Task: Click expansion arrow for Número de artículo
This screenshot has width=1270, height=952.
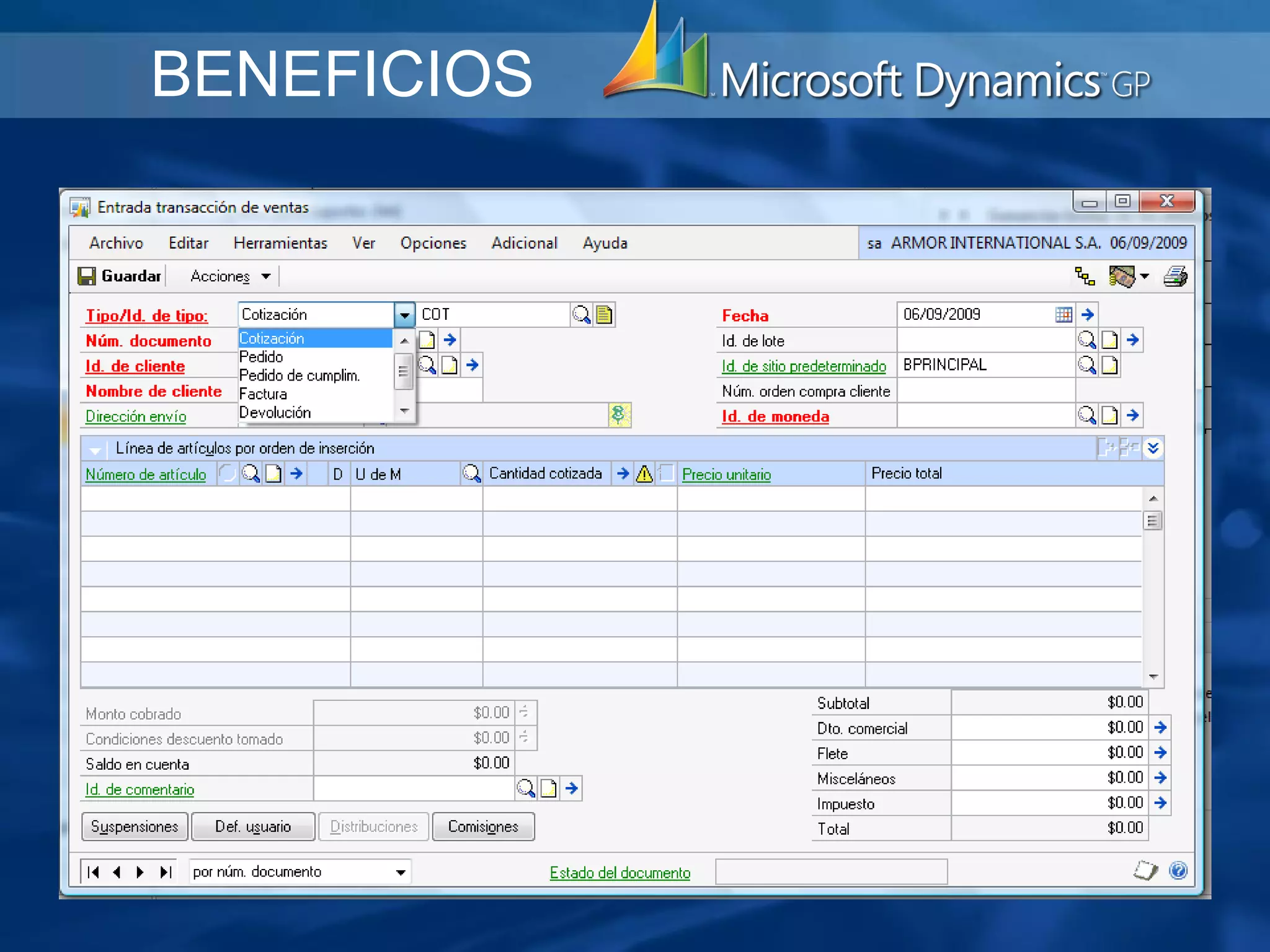Action: click(x=296, y=474)
